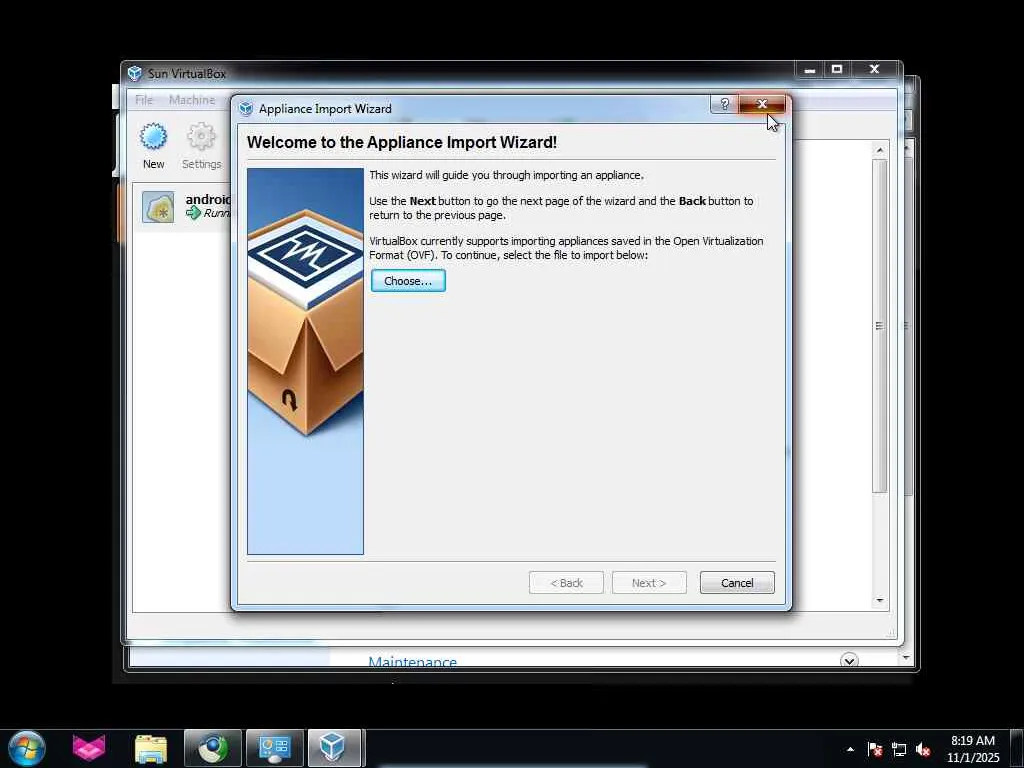Open Windows Explorer folder on taskbar

tap(151, 748)
